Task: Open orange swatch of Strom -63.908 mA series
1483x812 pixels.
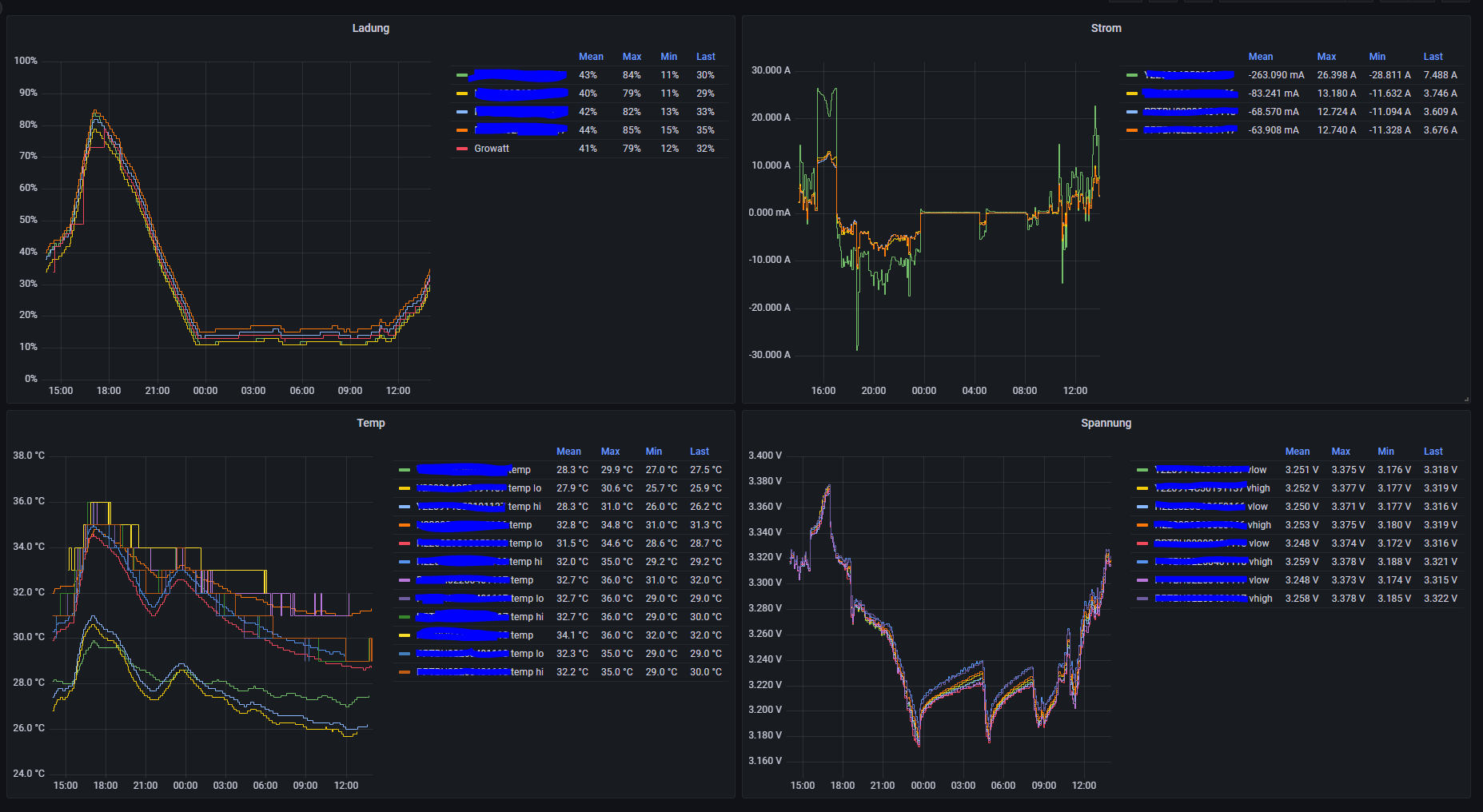Action: pyautogui.click(x=1131, y=130)
